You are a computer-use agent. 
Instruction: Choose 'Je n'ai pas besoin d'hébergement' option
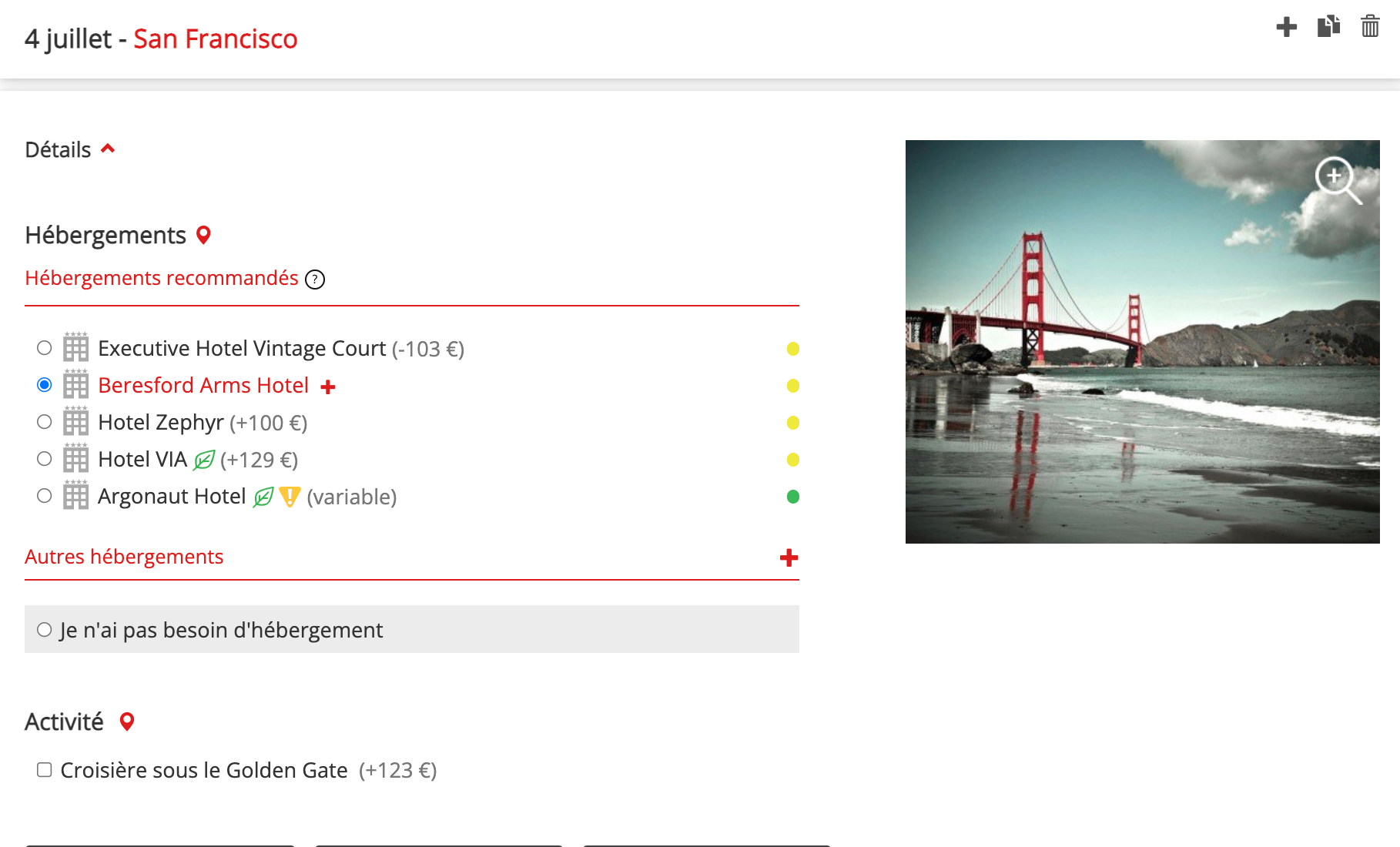(45, 630)
